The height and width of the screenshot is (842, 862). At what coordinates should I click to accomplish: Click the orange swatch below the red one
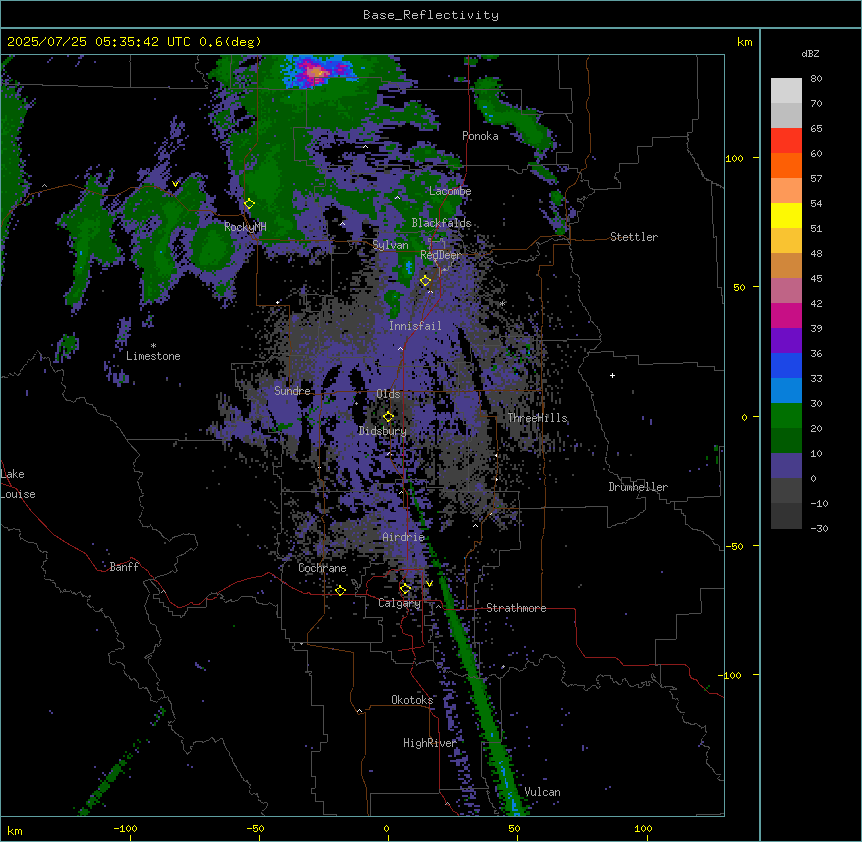[x=786, y=165]
